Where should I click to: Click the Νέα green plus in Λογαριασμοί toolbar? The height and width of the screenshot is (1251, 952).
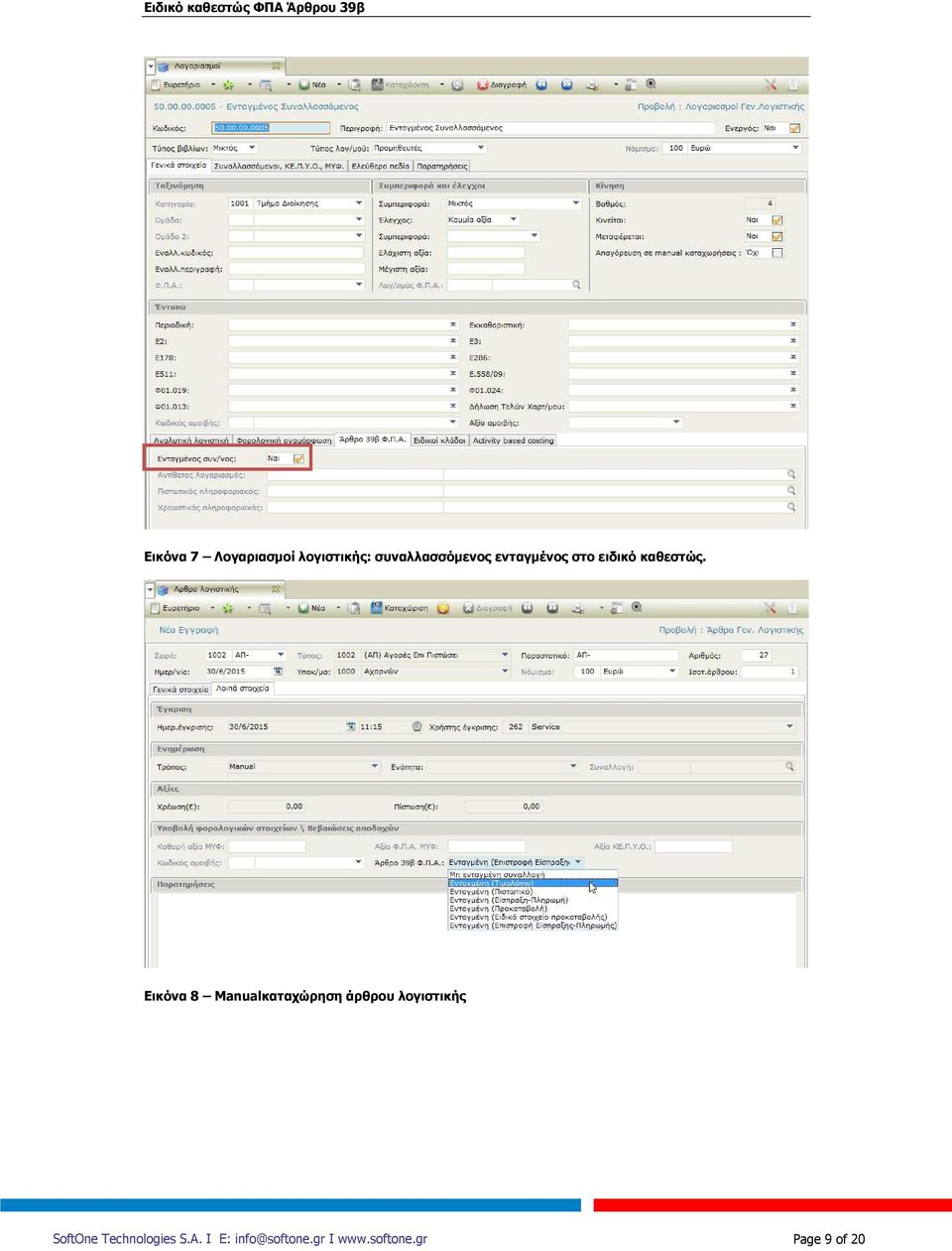(304, 85)
